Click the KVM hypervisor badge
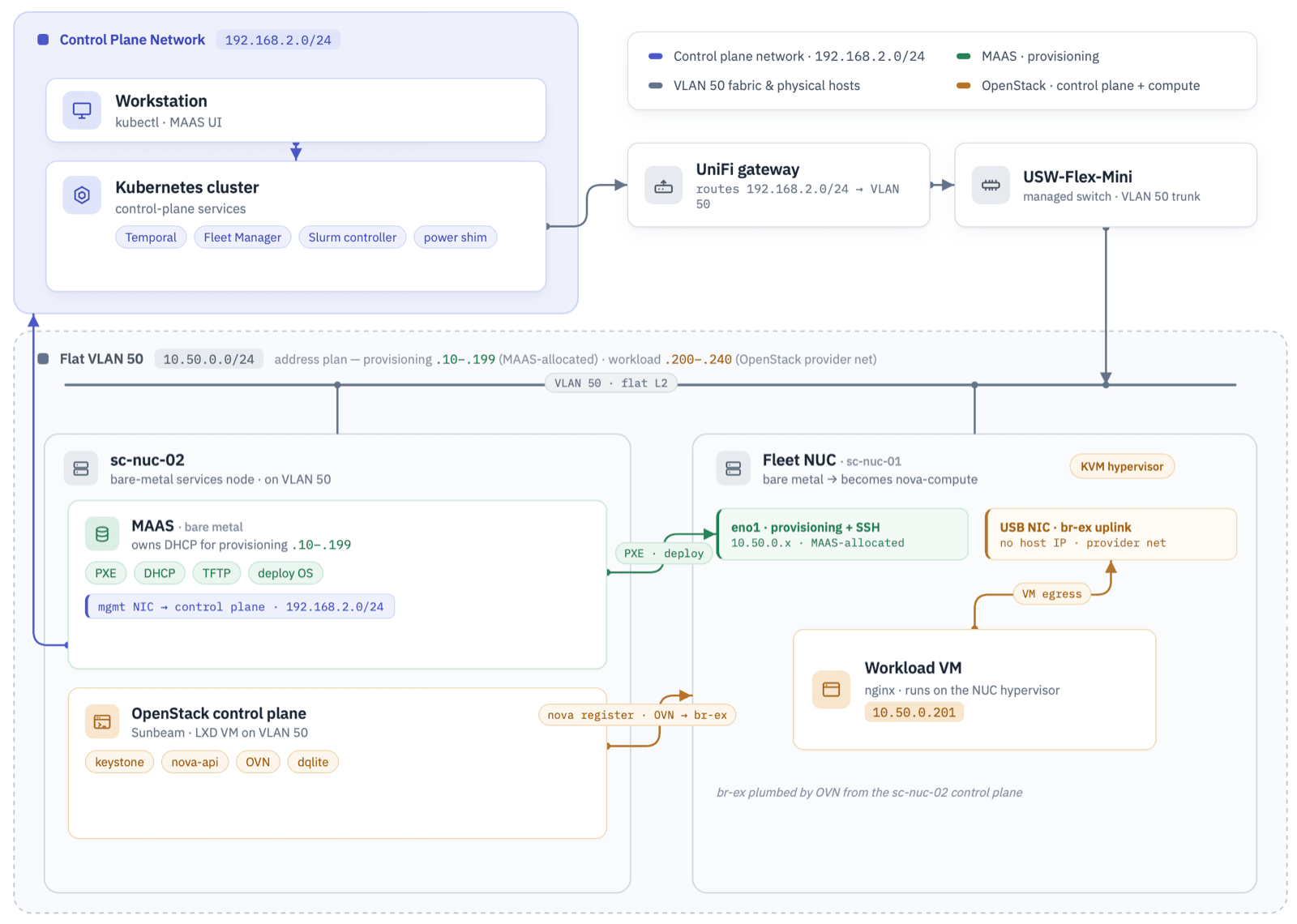1297x924 pixels. point(1122,466)
